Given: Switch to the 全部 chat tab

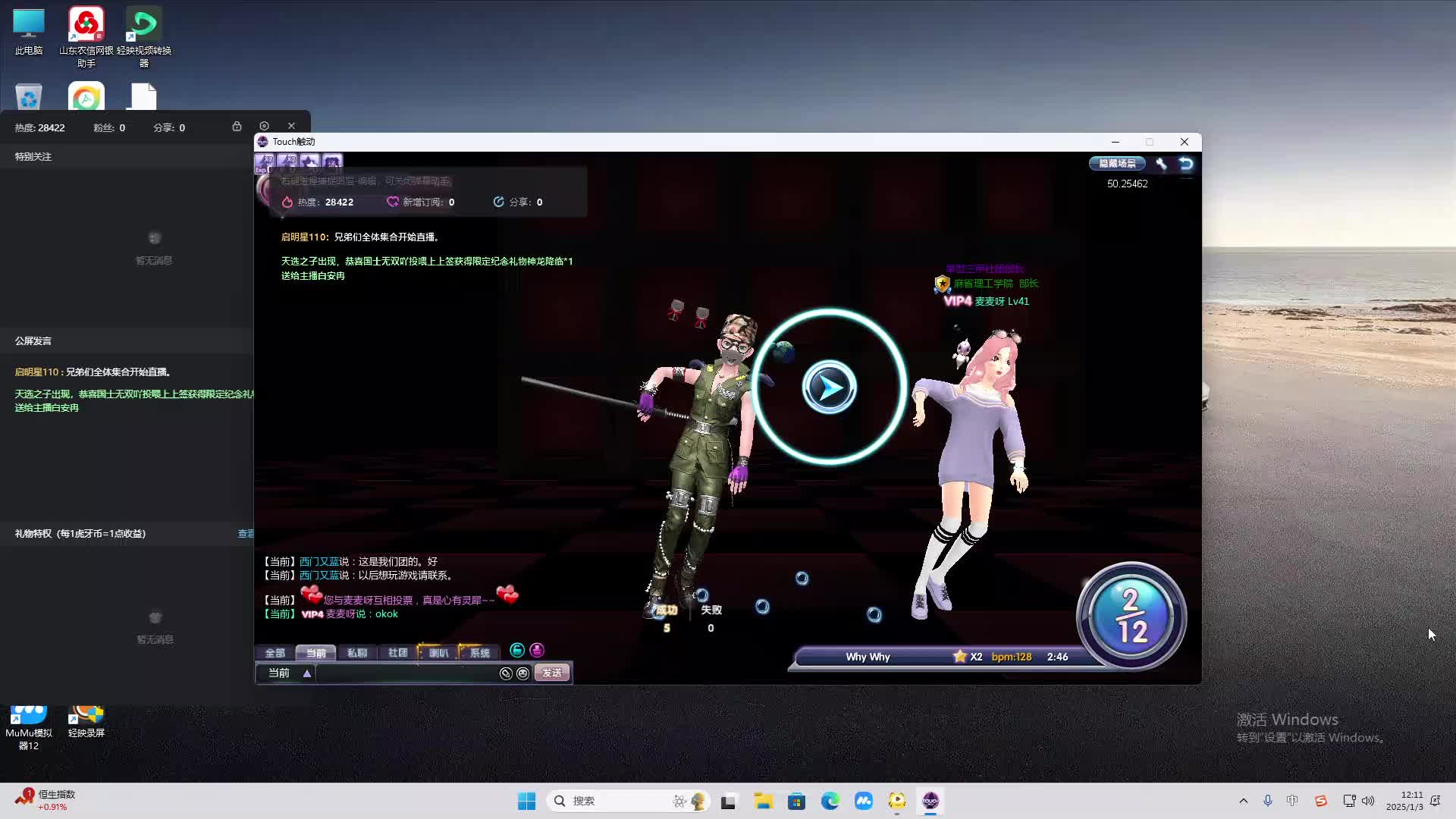Looking at the screenshot, I should 275,653.
